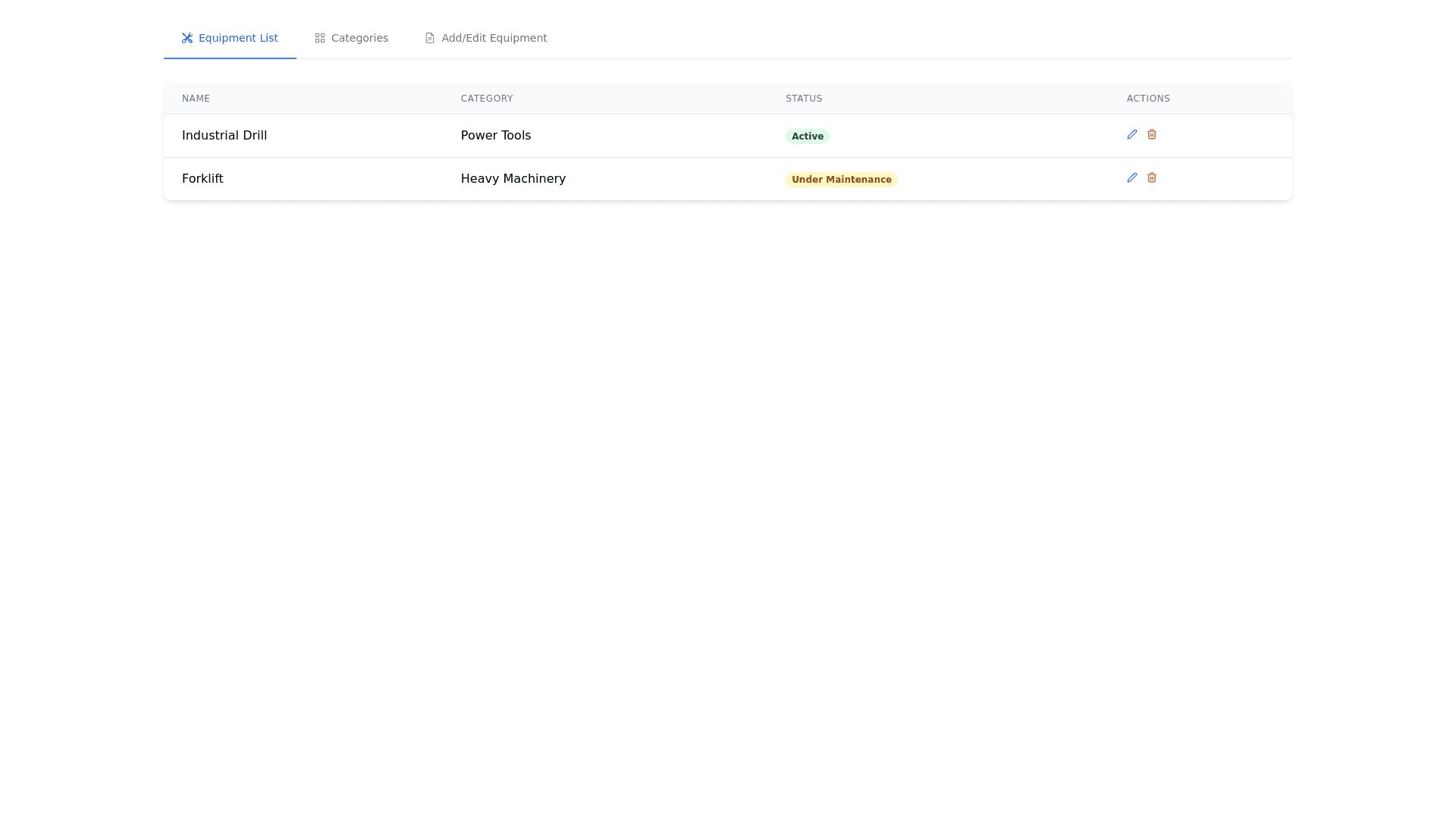Click the tools icon beside Equipment List
The height and width of the screenshot is (819, 1456).
187,38
